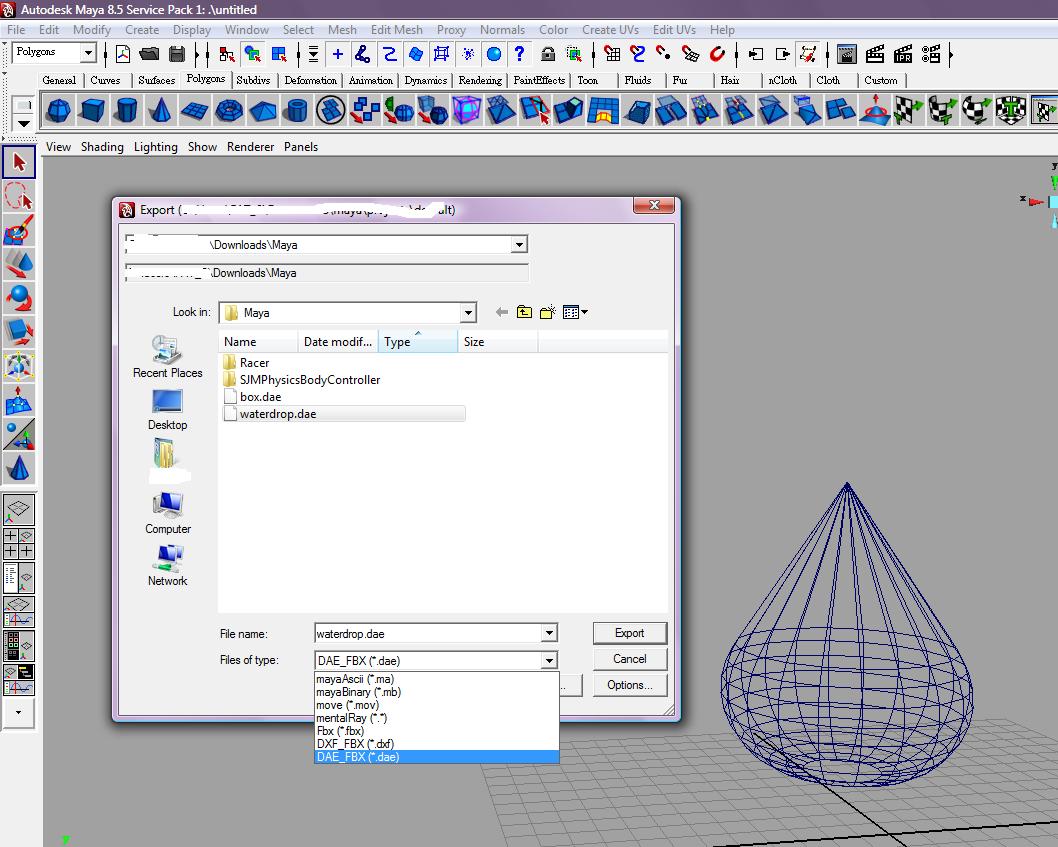Toggle the lock current selection icon

[x=548, y=54]
